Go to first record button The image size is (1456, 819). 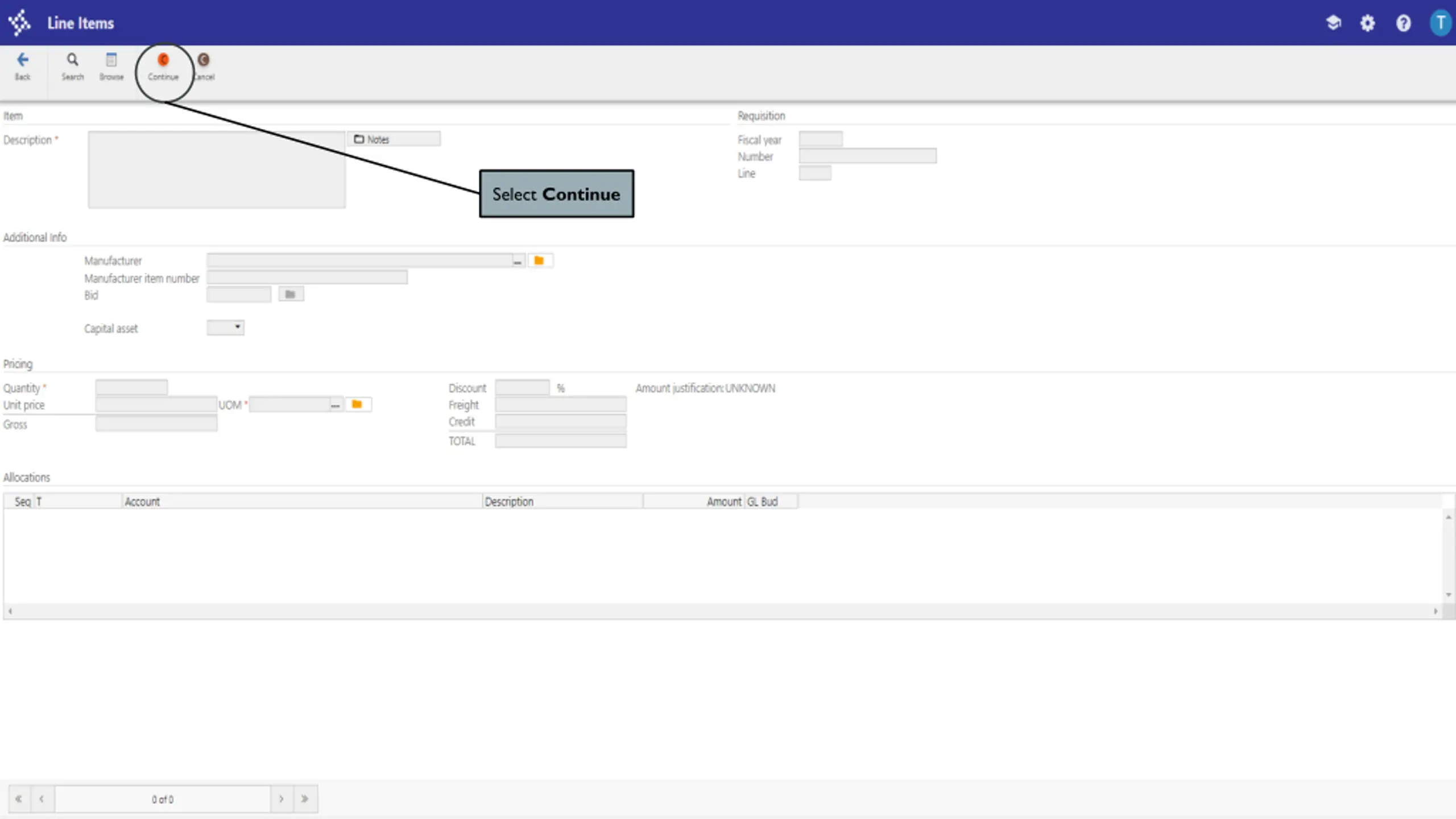[x=19, y=799]
